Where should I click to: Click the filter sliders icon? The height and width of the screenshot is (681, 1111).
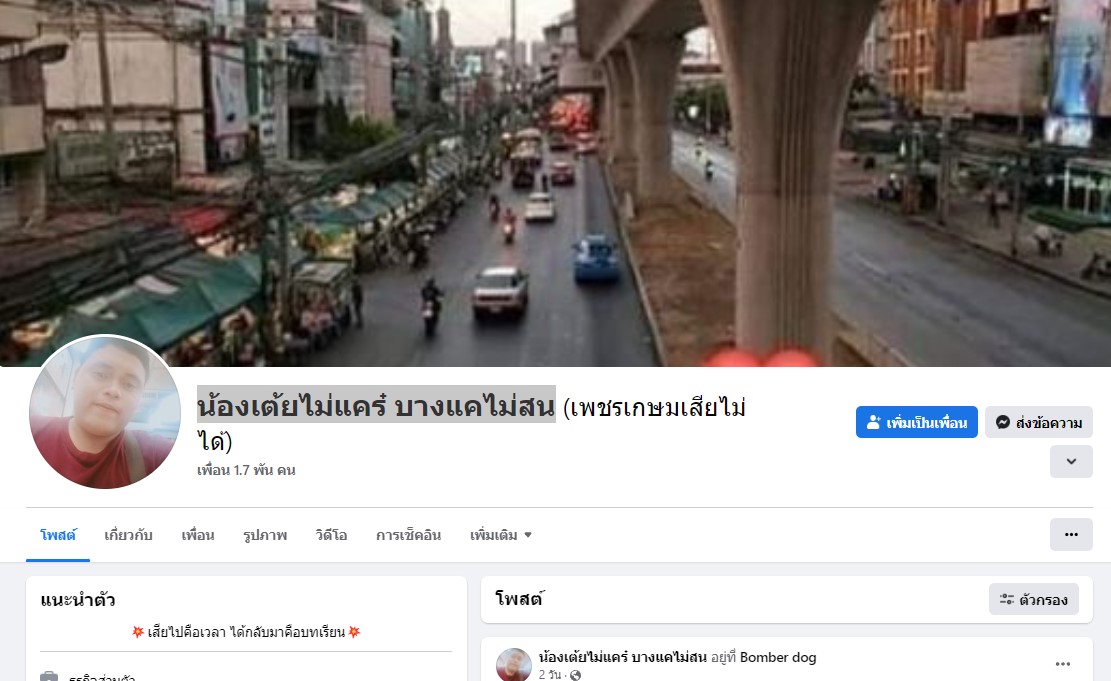coord(1007,600)
